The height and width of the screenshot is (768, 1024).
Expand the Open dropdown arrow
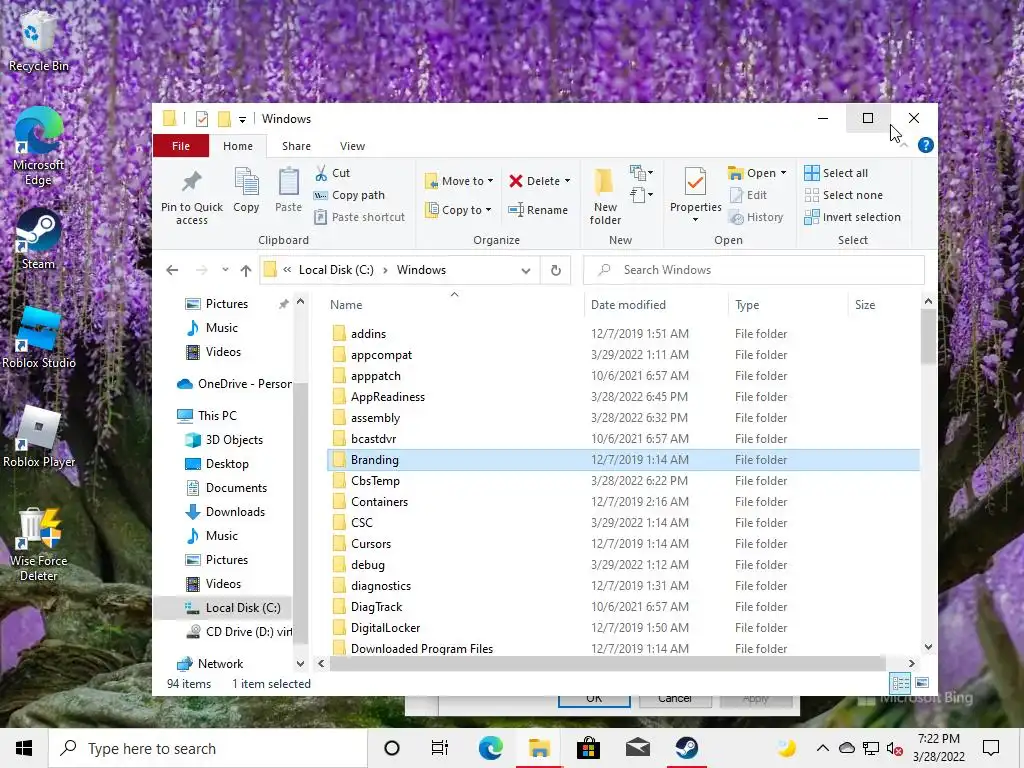(784, 173)
